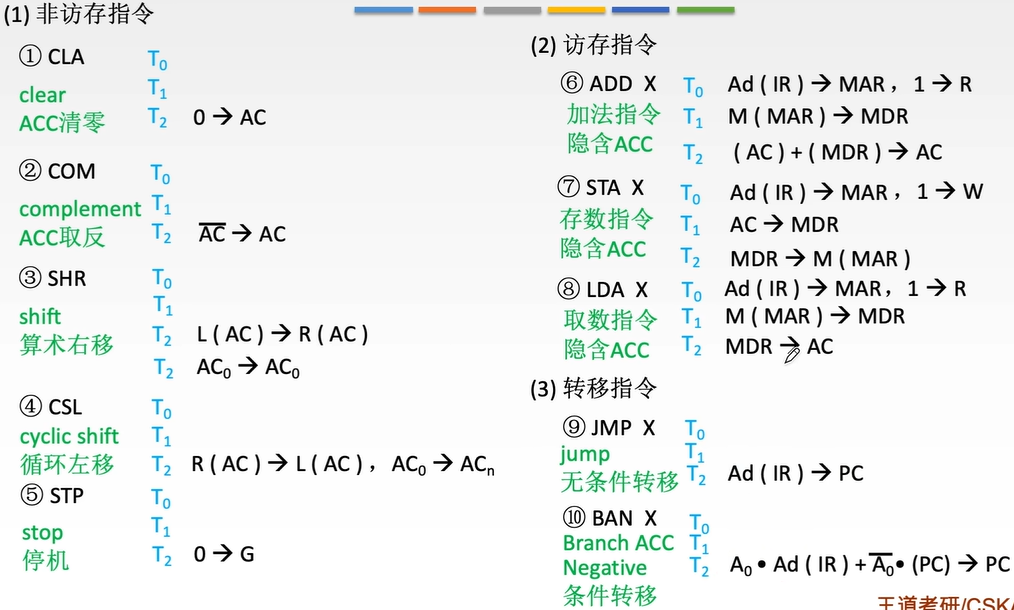Click the ⑥ ADD X instruction label
This screenshot has height=610, width=1014.
pyautogui.click(x=608, y=84)
